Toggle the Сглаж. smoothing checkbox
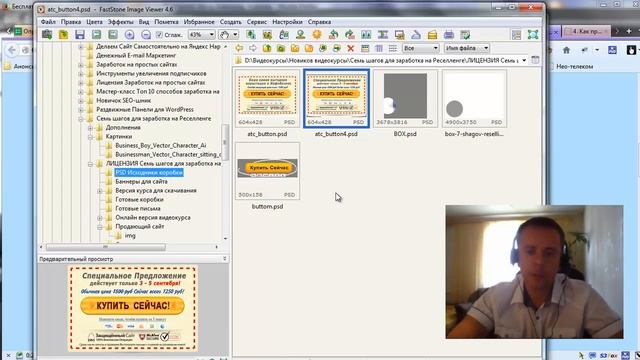The image size is (640, 360). tap(160, 35)
